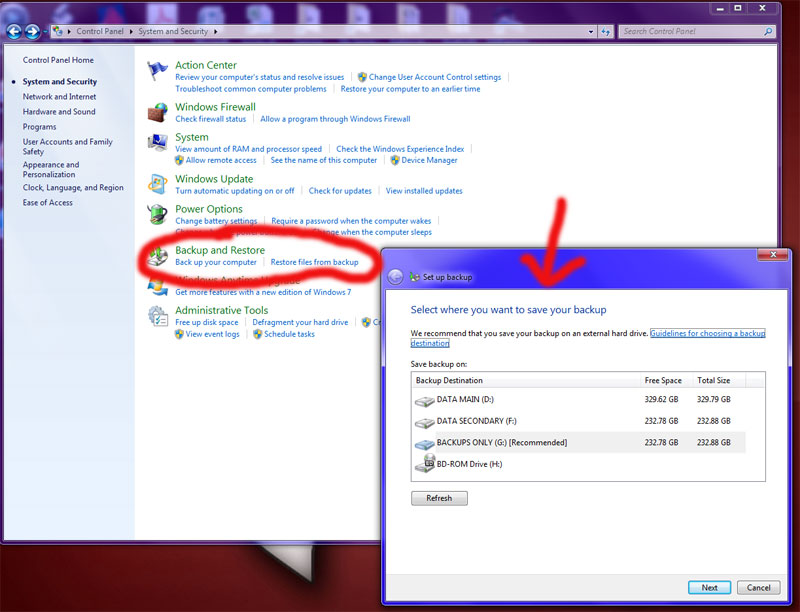Expand the System and Security breadcrumb arrow
The width and height of the screenshot is (800, 612).
tap(215, 32)
